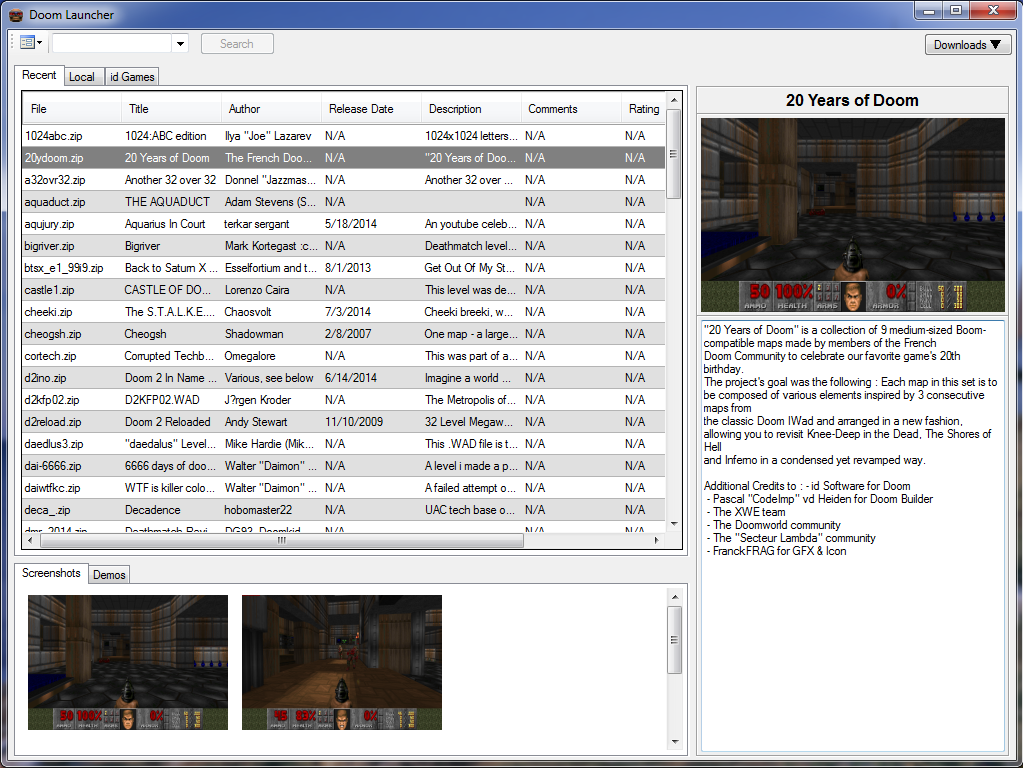
Task: Open the view options toolbar icon
Action: pos(31,43)
